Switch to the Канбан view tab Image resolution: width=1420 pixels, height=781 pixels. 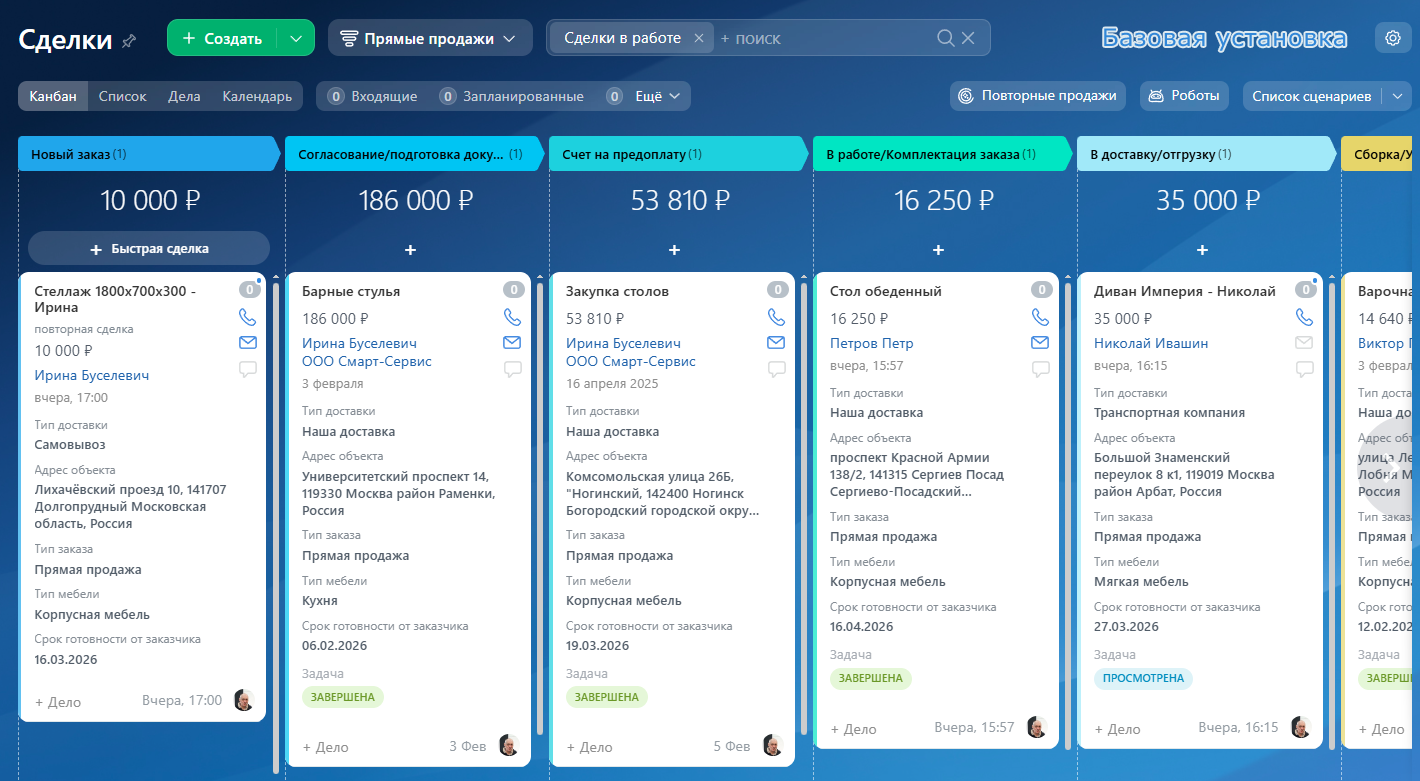click(x=53, y=96)
